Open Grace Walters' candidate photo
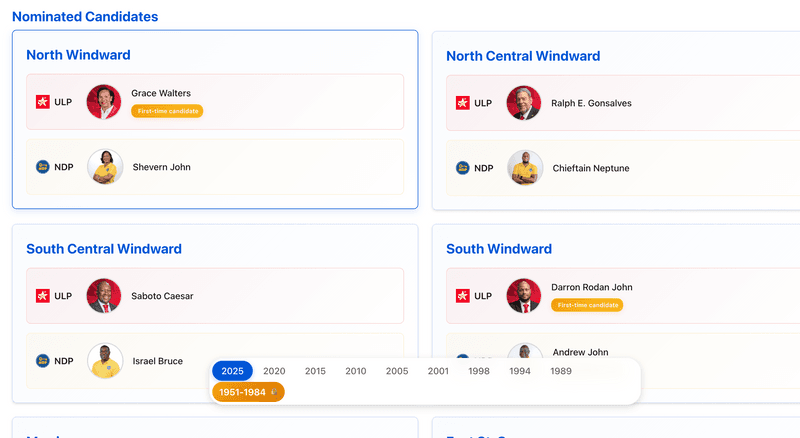This screenshot has height=438, width=800. click(104, 102)
